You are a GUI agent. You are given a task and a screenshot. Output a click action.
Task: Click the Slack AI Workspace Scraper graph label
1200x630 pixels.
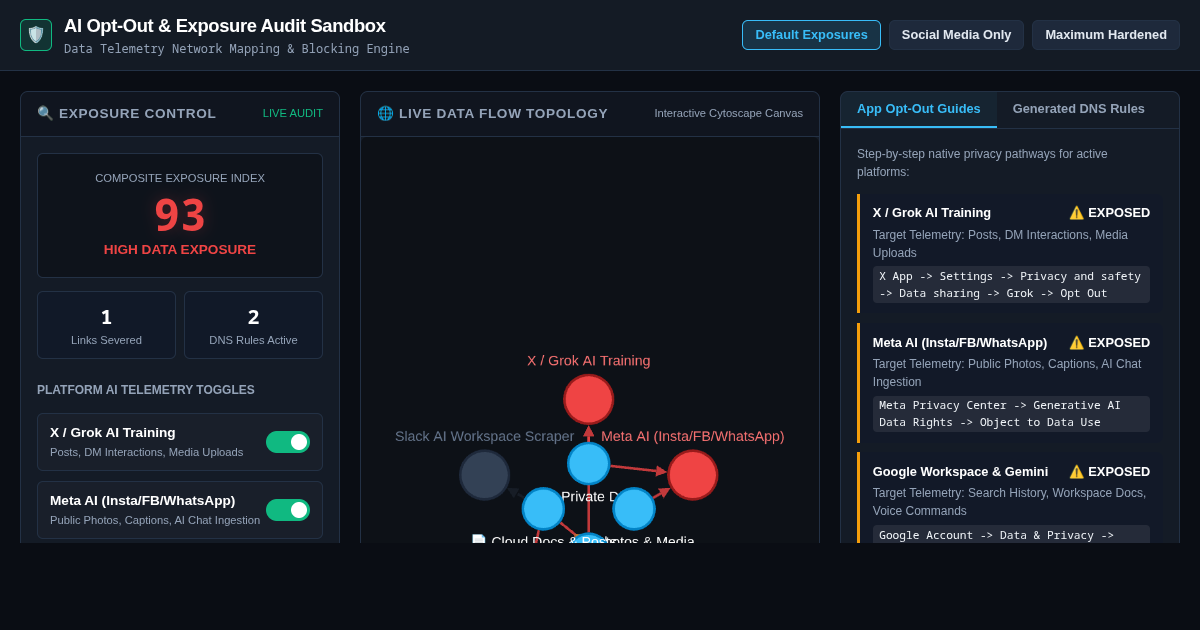pyautogui.click(x=485, y=436)
